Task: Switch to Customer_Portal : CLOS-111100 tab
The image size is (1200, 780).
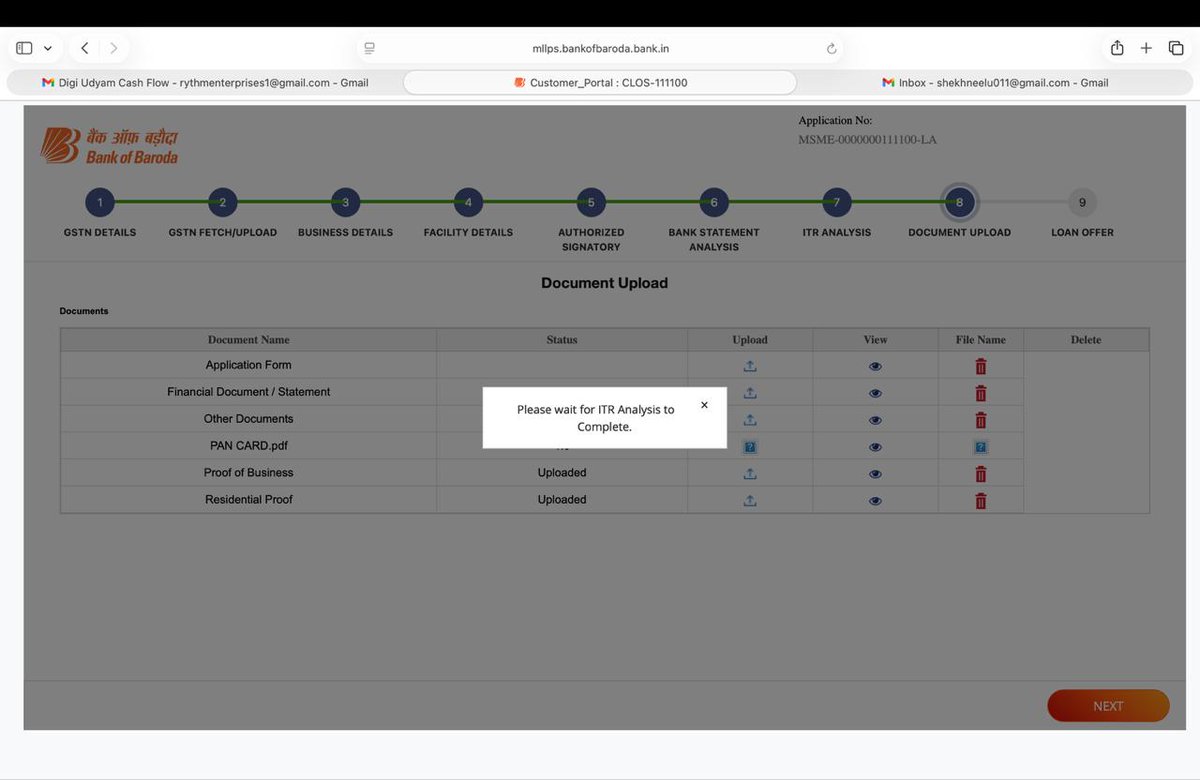Action: pos(600,83)
